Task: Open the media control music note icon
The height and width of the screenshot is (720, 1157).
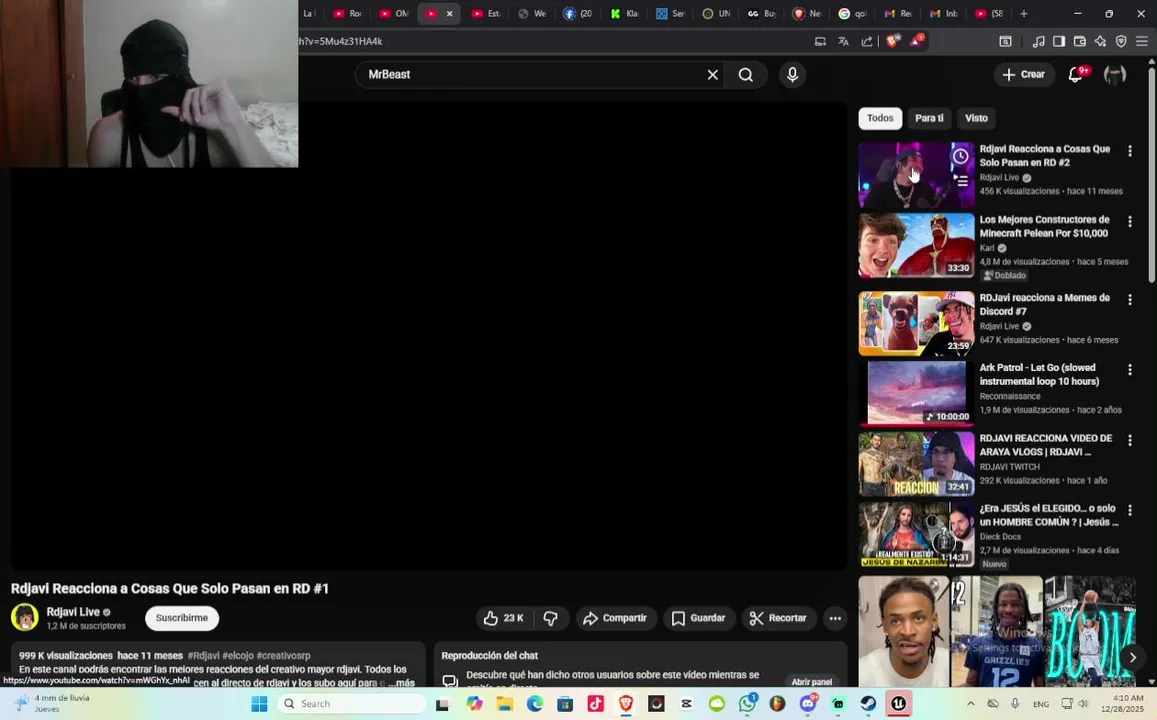Action: [x=1038, y=41]
